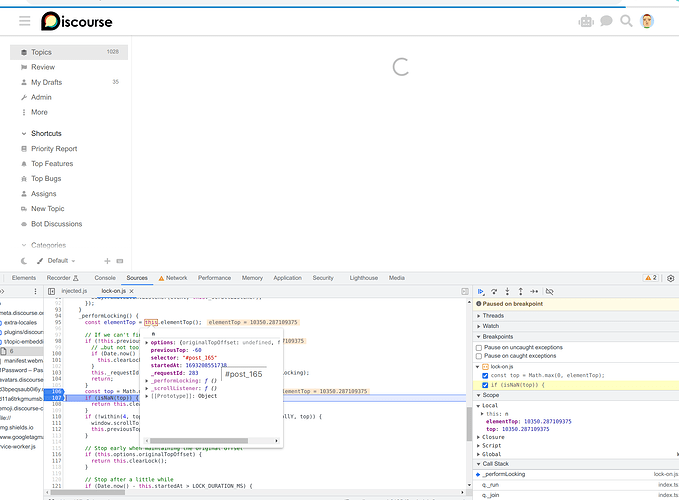Add new sidebar section plus icon
This screenshot has height=500, width=679.
107,261
